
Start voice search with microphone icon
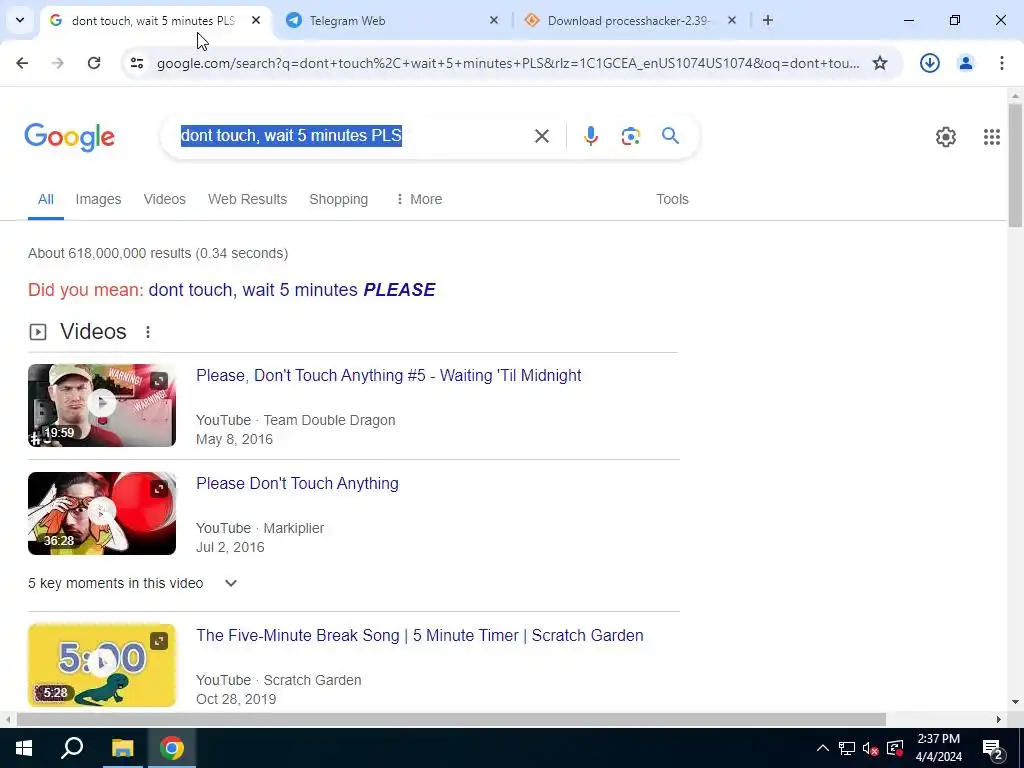coord(590,136)
